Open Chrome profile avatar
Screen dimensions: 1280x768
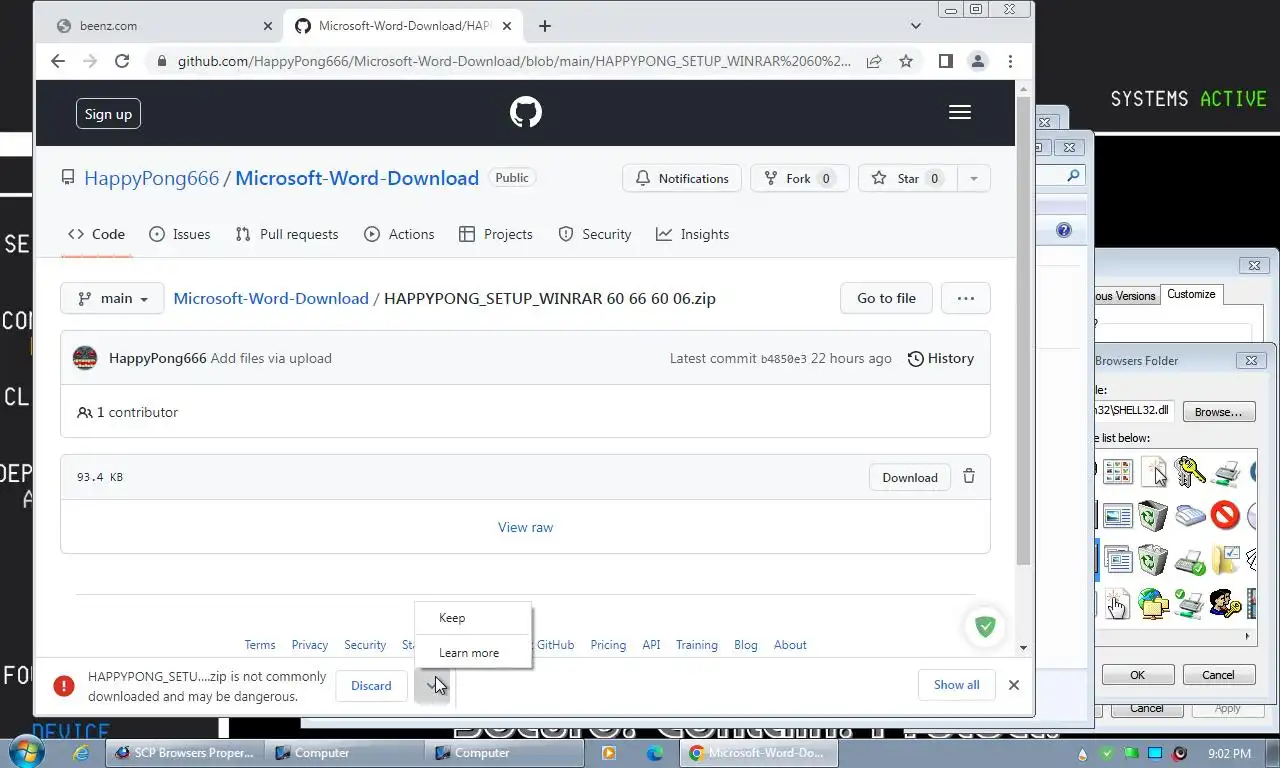click(x=978, y=61)
